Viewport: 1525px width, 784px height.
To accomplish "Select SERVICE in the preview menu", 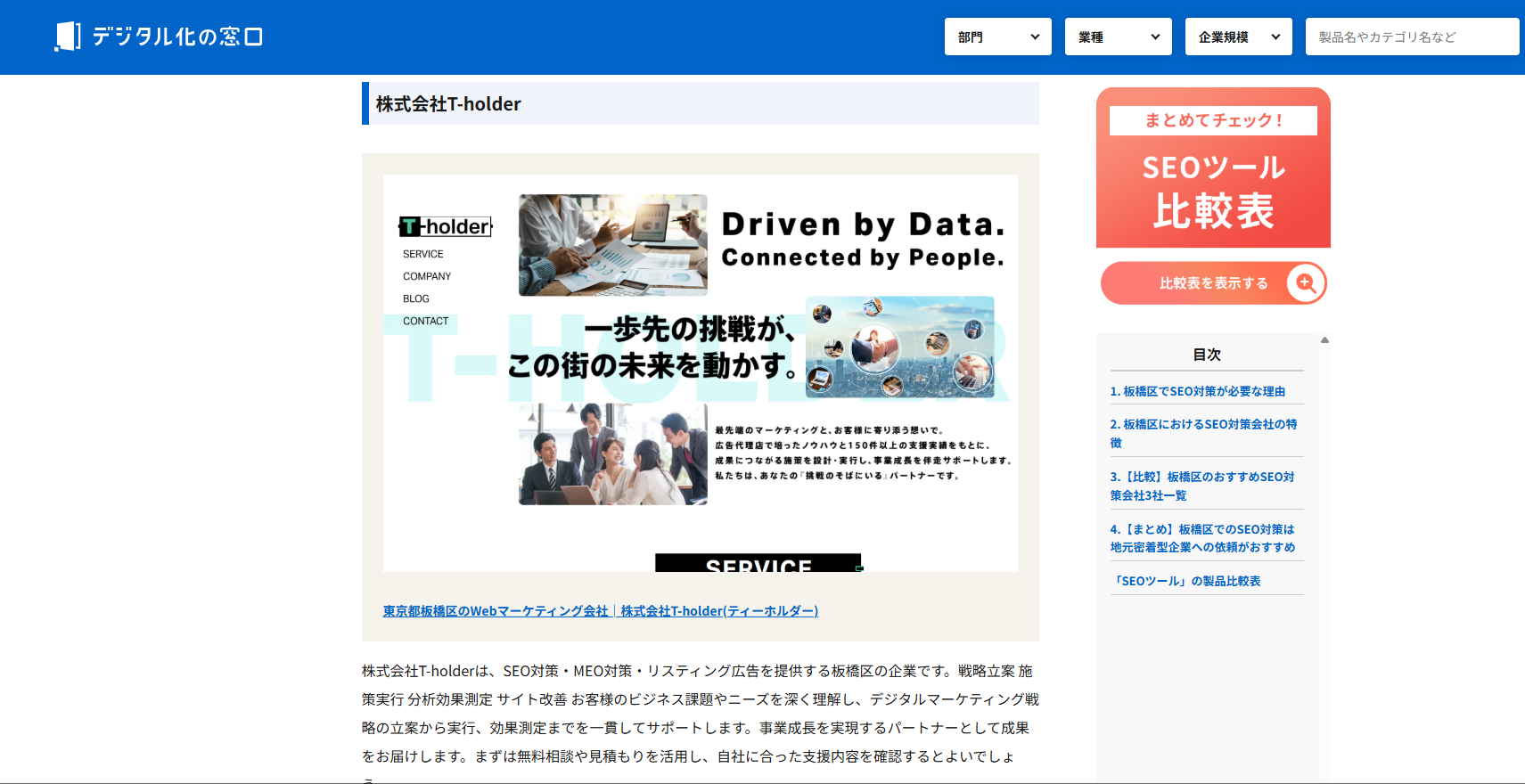I will pos(422,254).
